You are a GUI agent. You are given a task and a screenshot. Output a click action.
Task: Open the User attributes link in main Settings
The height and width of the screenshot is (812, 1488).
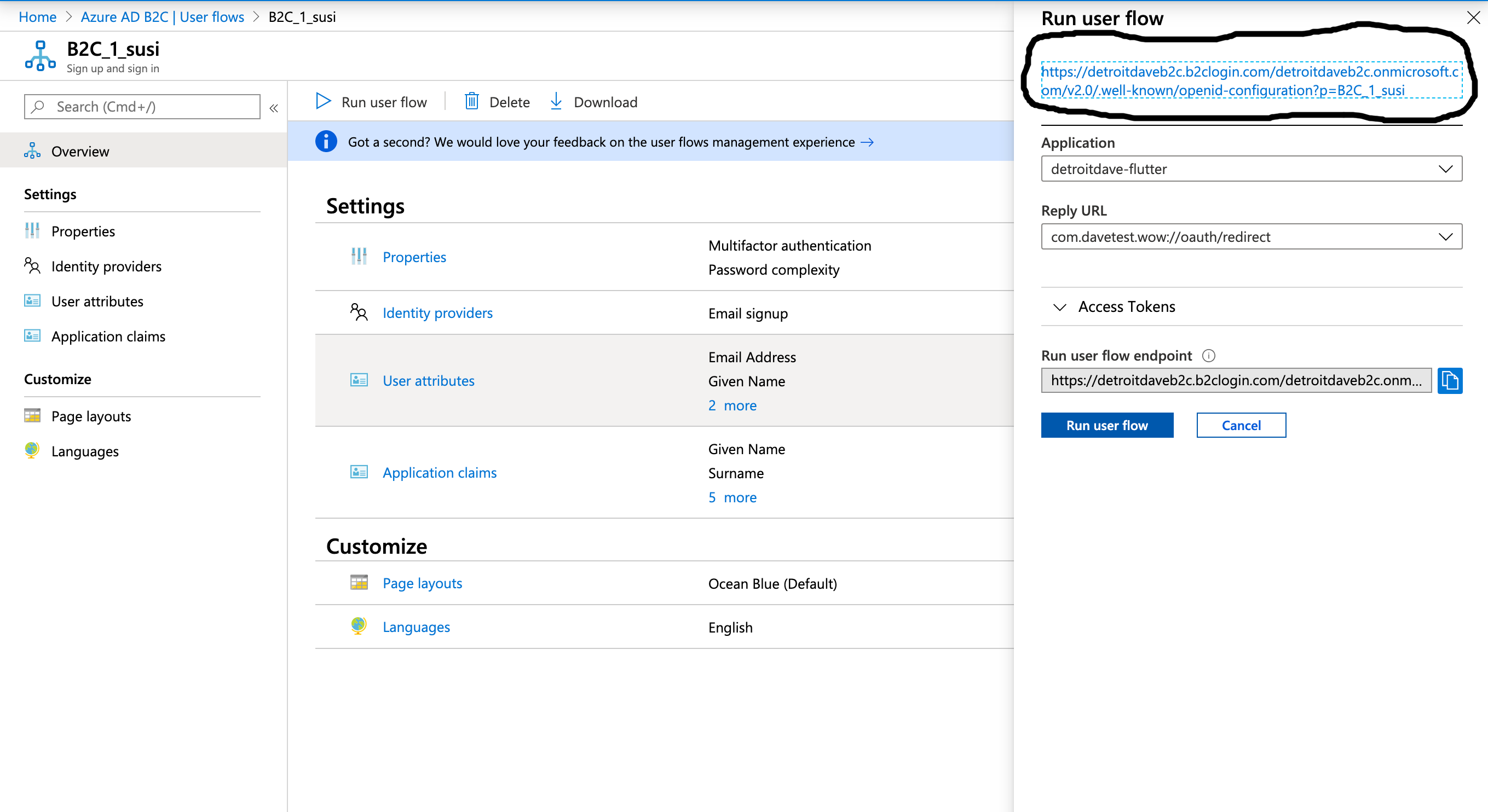(428, 381)
